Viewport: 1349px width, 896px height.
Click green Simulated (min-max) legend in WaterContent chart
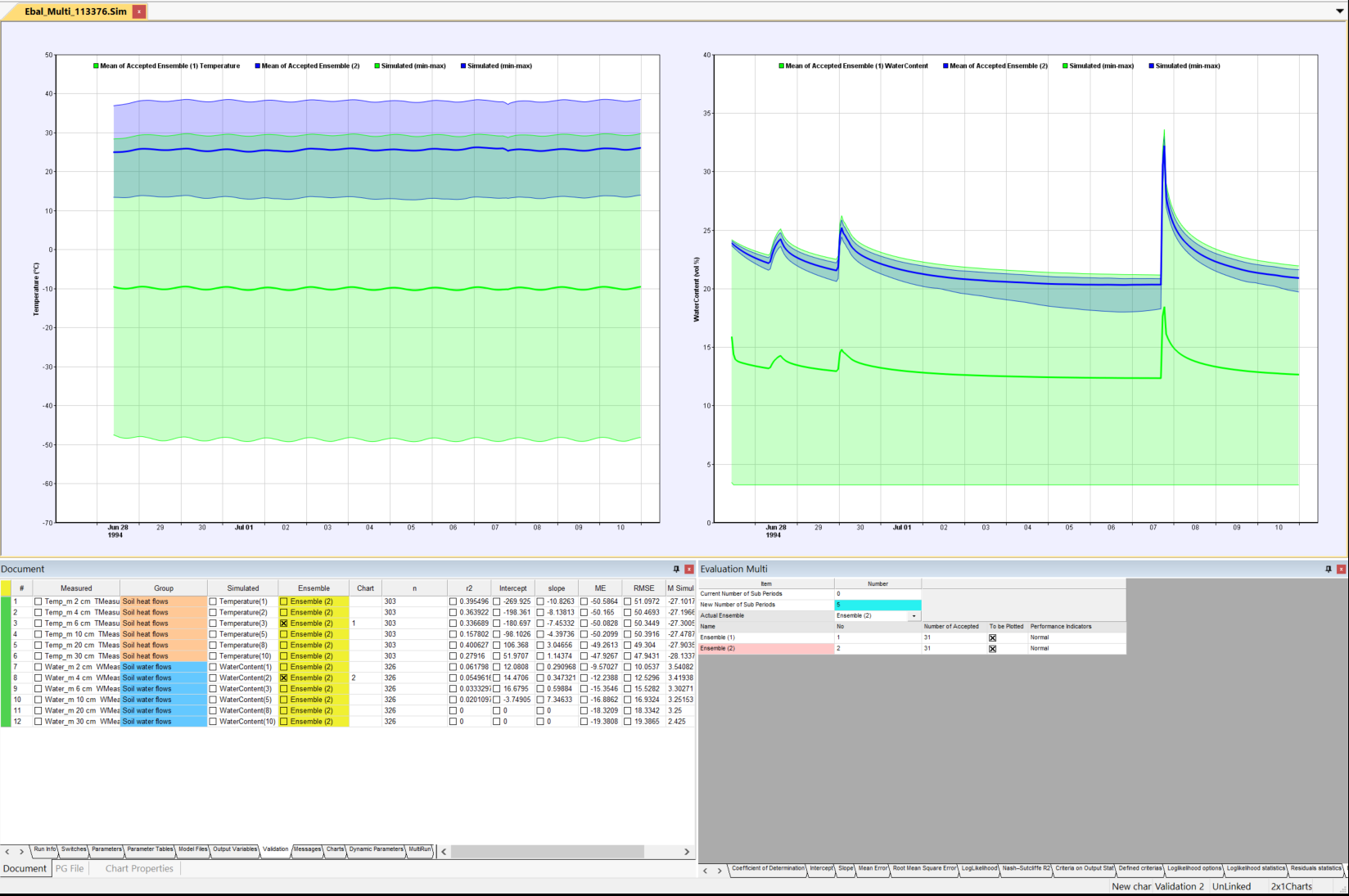(x=1098, y=65)
